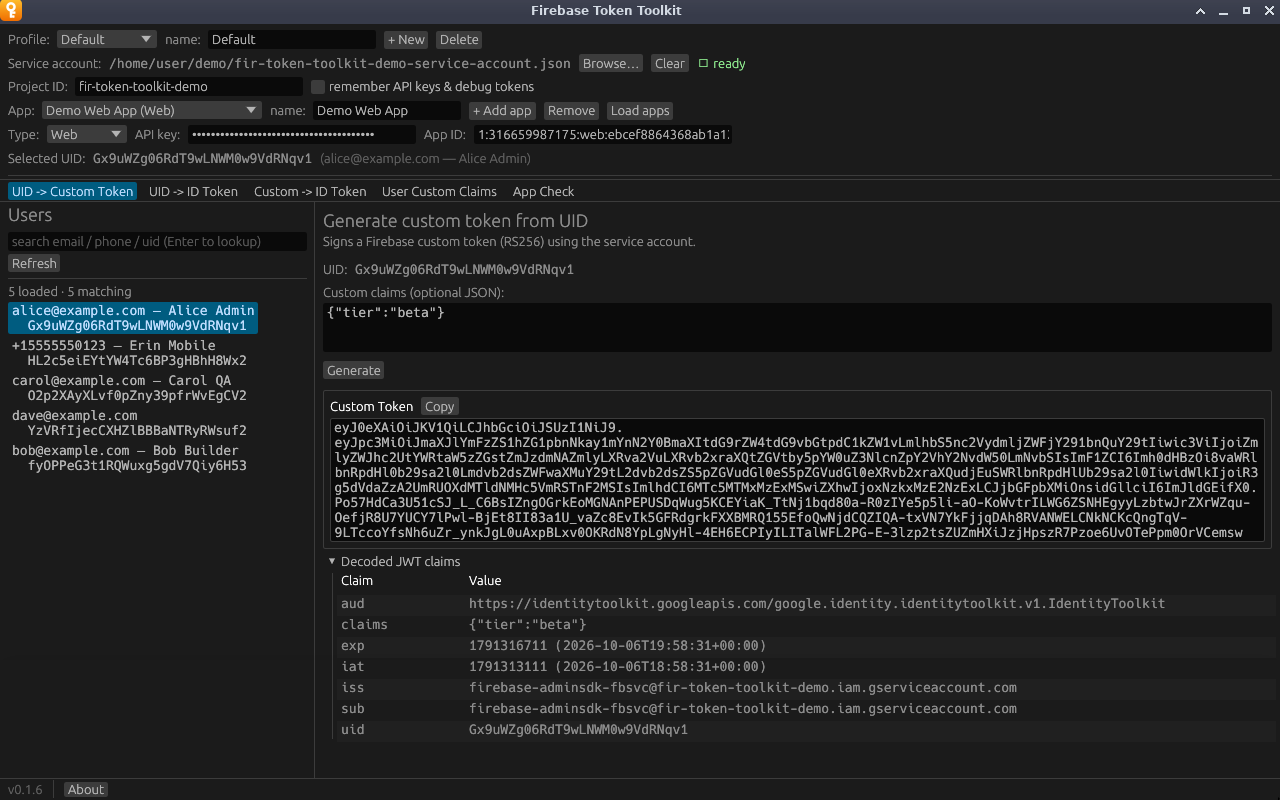Viewport: 1280px width, 800px height.
Task: Click the app name input field
Action: click(x=387, y=111)
